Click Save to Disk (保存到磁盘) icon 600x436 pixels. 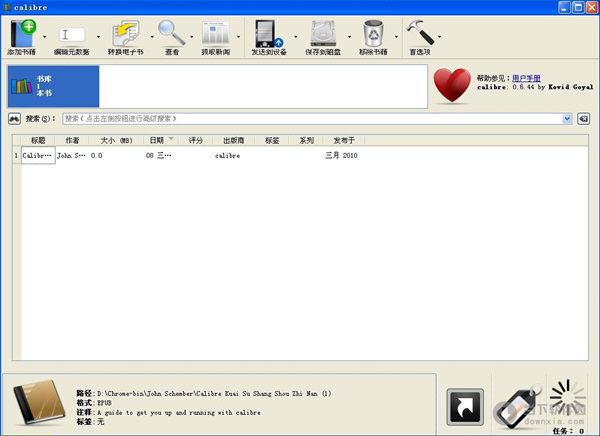(323, 33)
